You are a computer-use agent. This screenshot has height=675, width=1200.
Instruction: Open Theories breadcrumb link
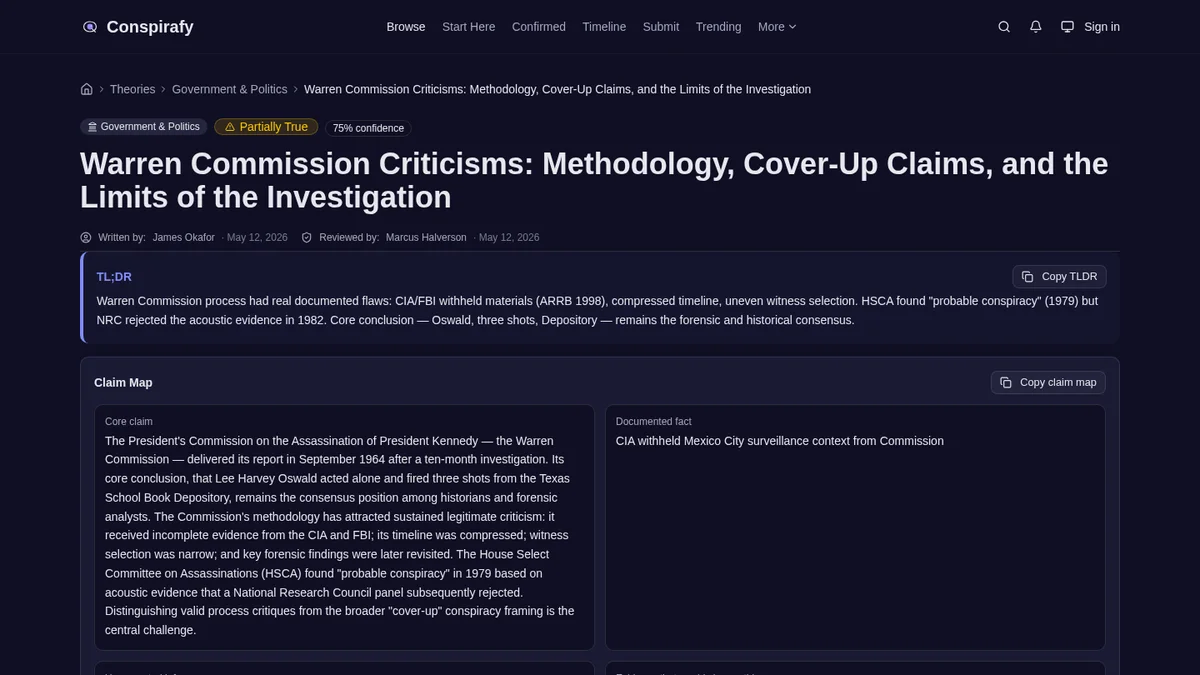coord(132,89)
